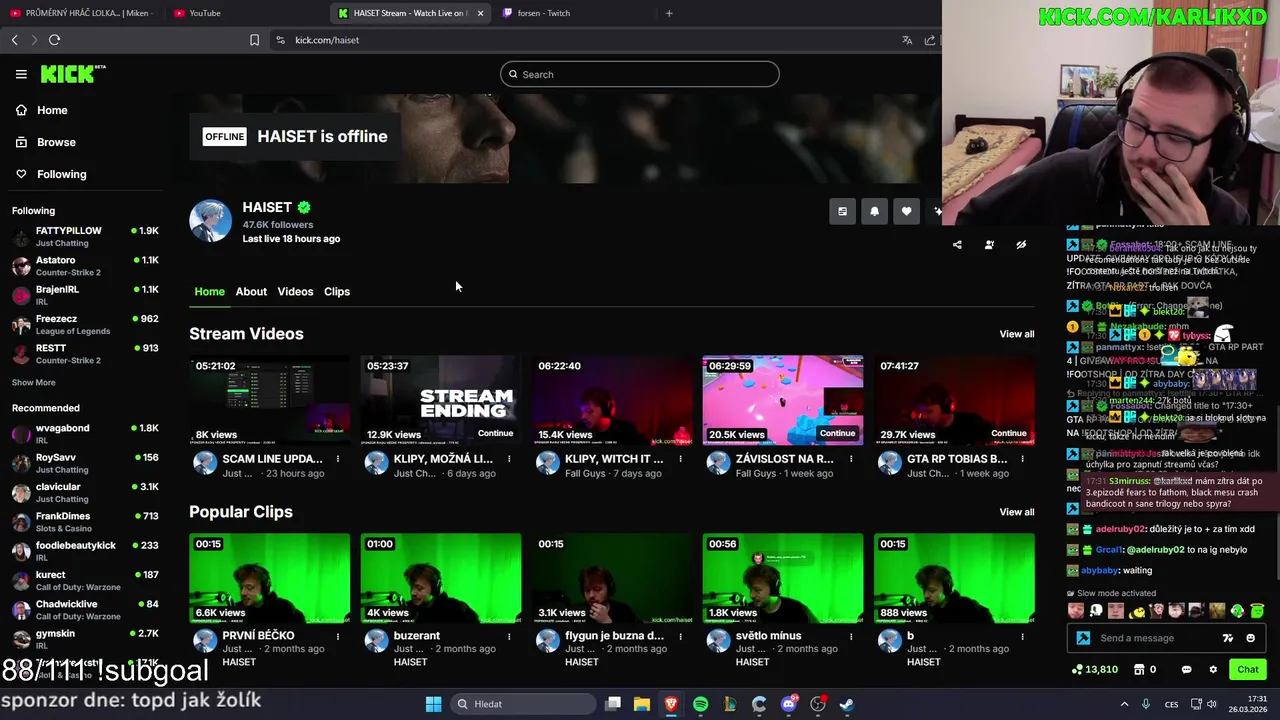Open FrankDimes in Recommended list
The image size is (1280, 720).
pyautogui.click(x=85, y=522)
